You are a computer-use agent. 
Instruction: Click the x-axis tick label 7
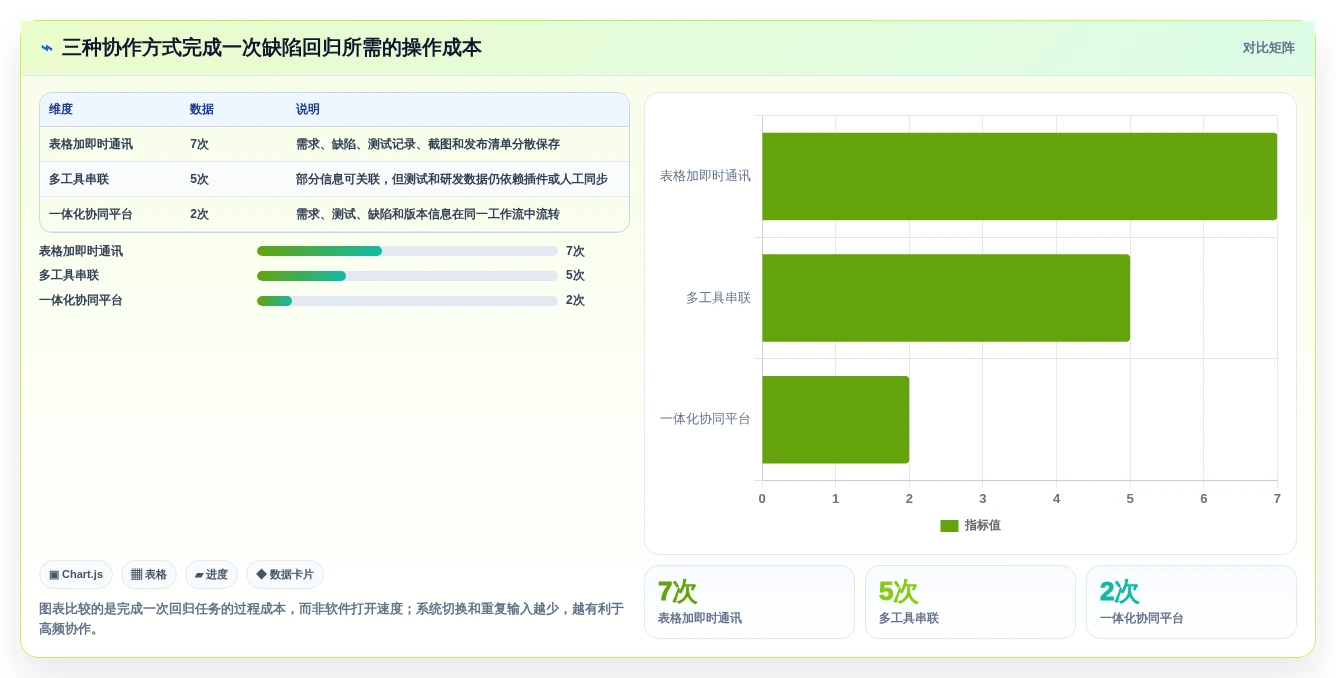[x=1277, y=498]
